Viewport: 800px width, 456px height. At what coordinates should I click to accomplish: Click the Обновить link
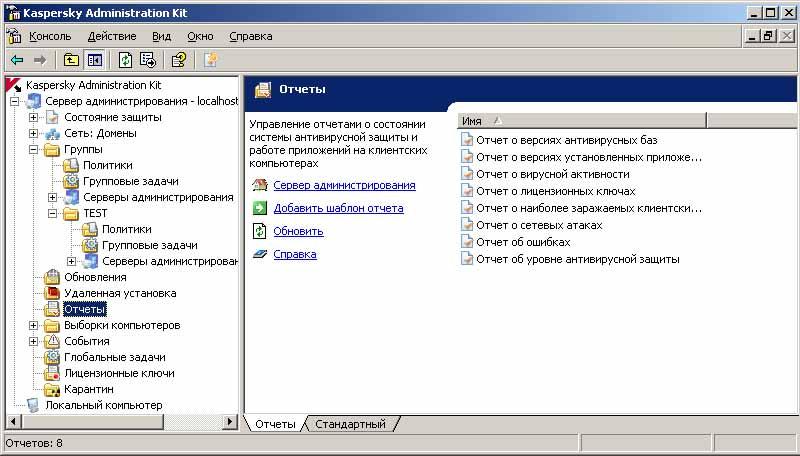[298, 231]
